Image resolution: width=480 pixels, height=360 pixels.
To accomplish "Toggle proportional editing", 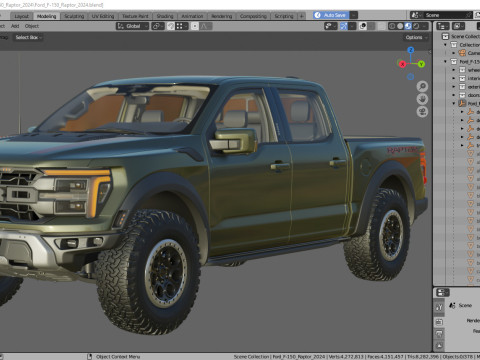I will coord(195,26).
